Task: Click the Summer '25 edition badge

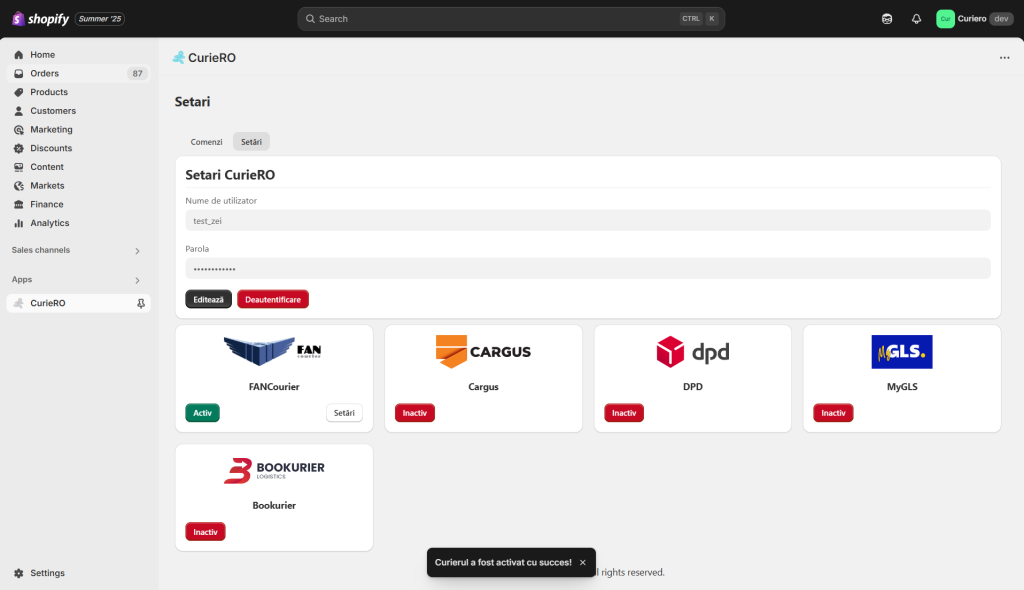Action: [x=100, y=19]
